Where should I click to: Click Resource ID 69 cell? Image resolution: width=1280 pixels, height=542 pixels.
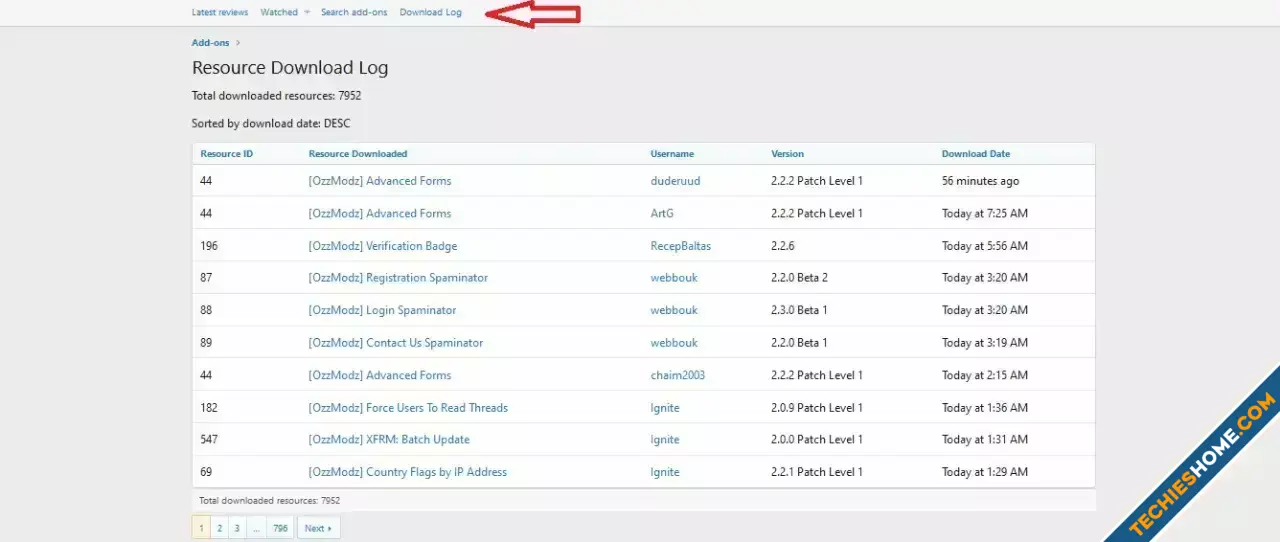click(x=206, y=472)
